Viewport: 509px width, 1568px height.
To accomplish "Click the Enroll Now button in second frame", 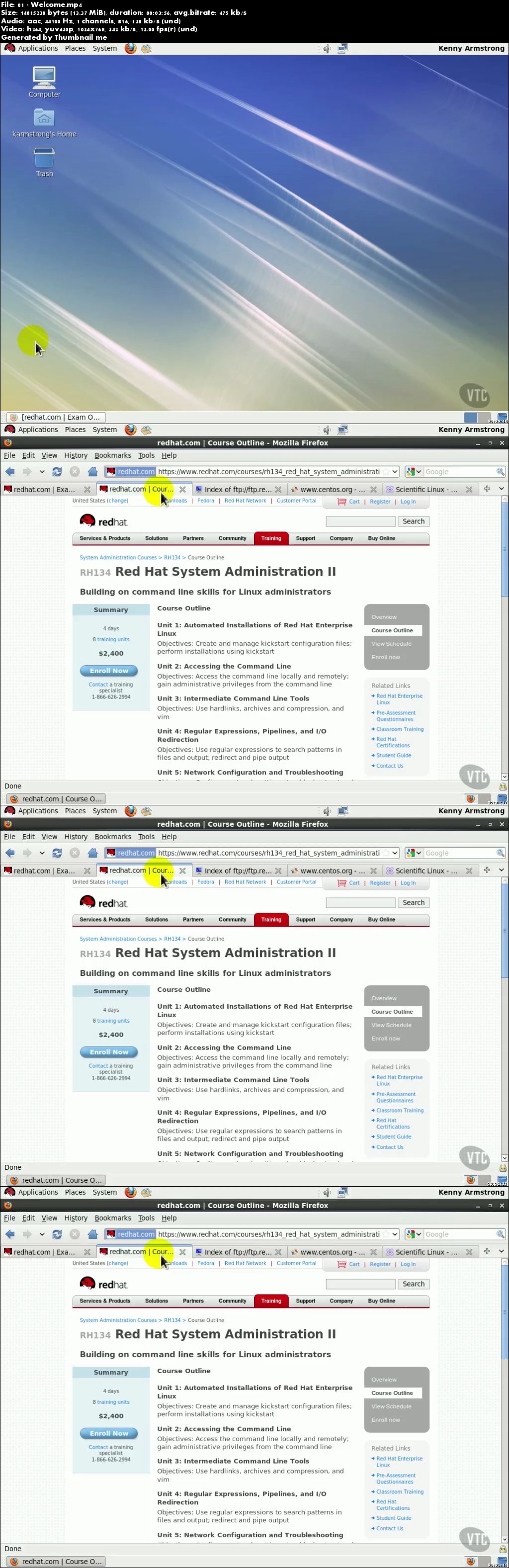I will tap(109, 671).
